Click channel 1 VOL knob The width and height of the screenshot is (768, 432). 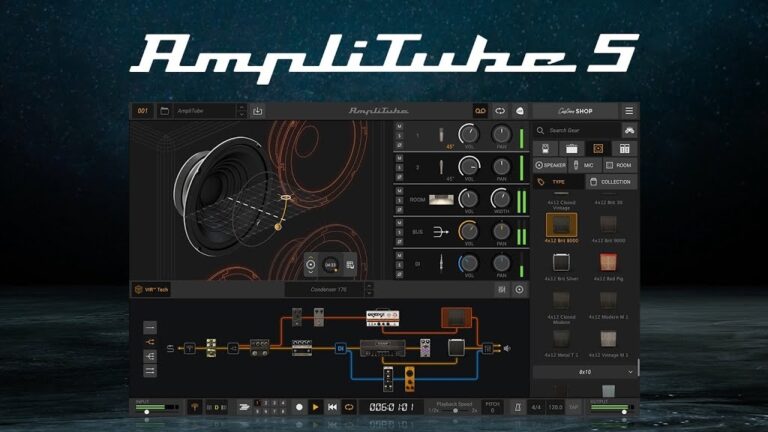pyautogui.click(x=469, y=134)
